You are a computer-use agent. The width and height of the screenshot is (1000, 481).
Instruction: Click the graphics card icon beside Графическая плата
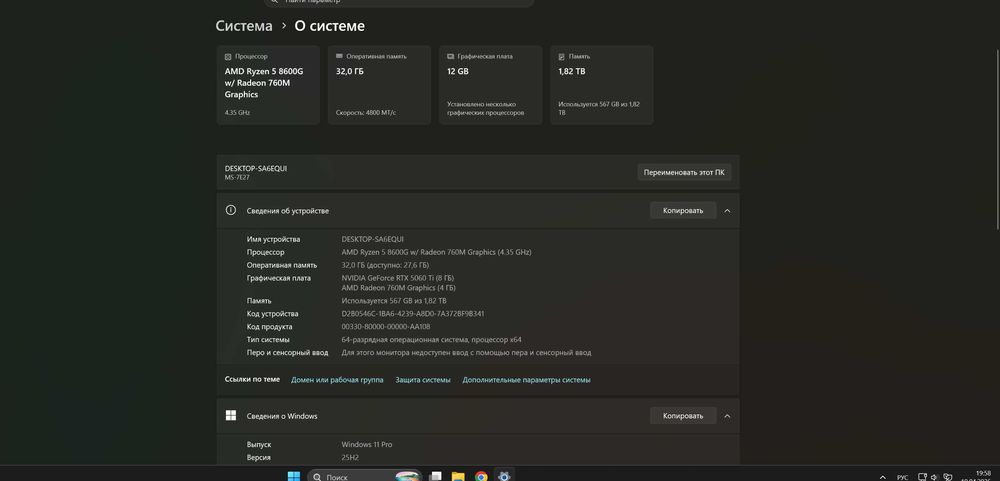[x=450, y=56]
